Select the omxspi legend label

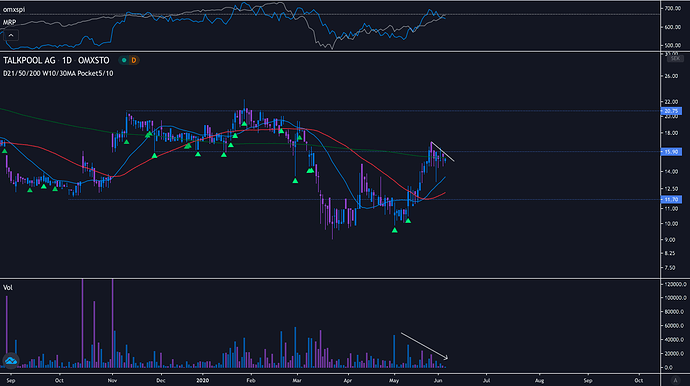point(14,9)
